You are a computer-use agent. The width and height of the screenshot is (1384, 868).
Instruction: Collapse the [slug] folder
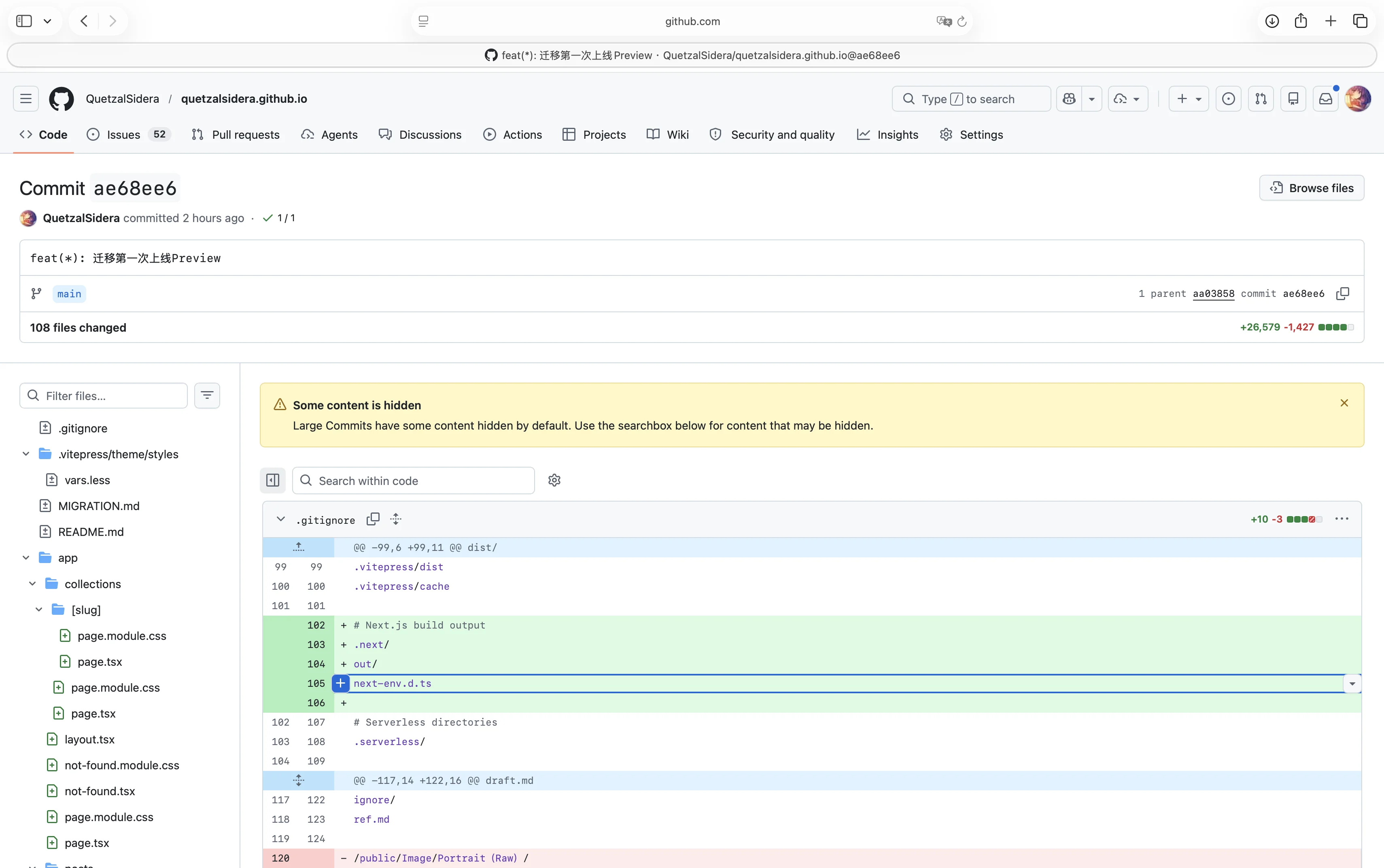click(39, 610)
